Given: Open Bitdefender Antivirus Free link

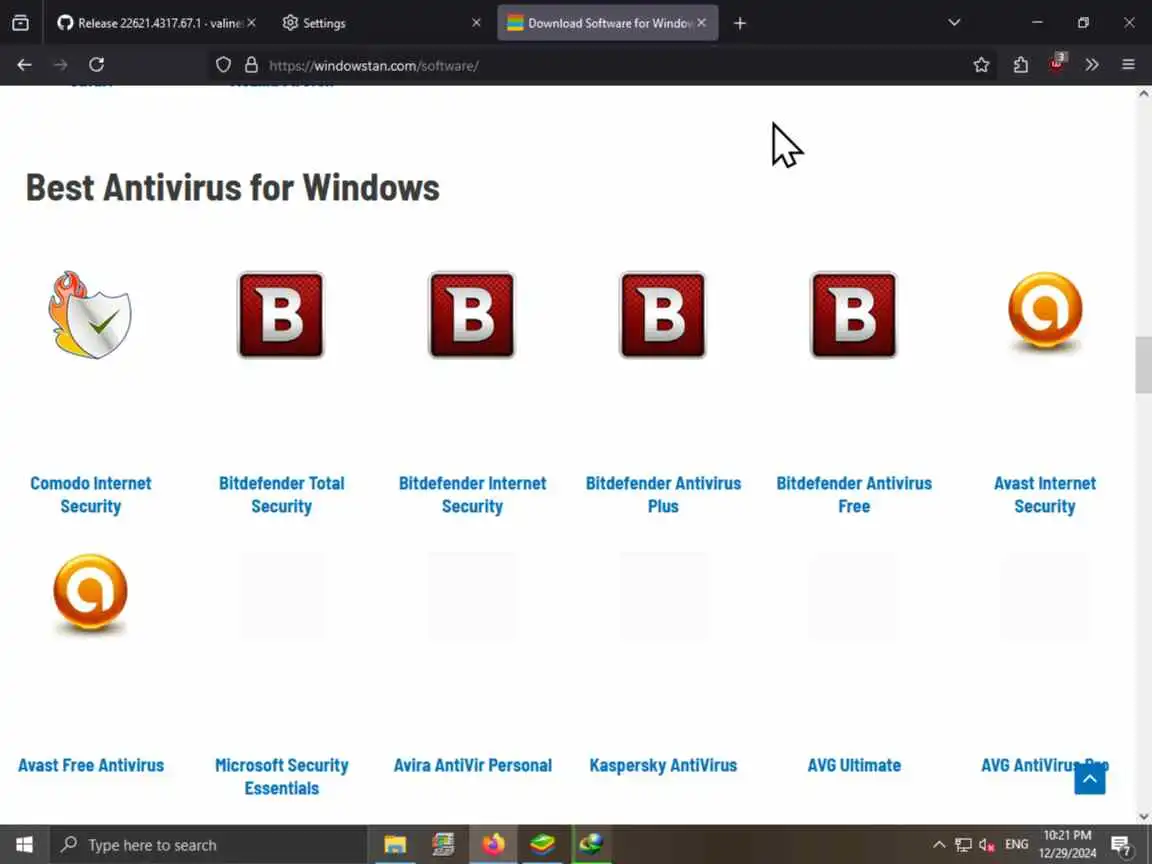Looking at the screenshot, I should click(854, 494).
